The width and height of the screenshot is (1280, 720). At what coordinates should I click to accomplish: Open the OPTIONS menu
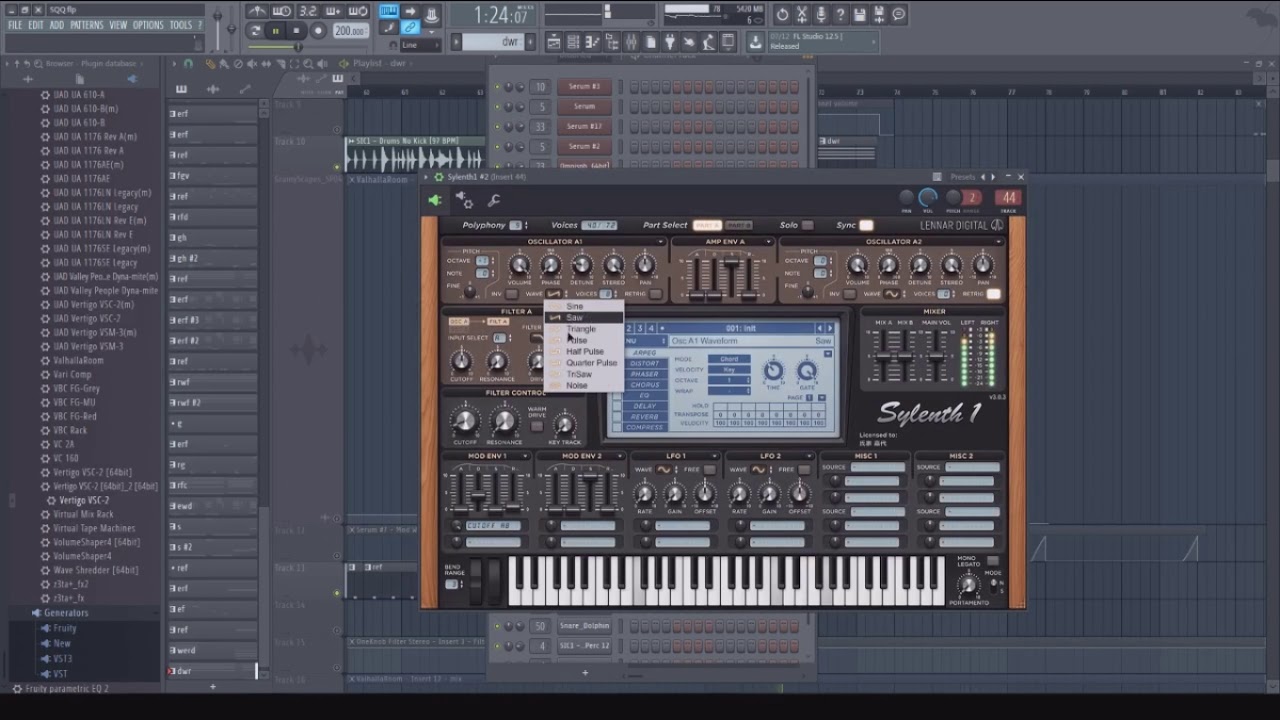148,25
